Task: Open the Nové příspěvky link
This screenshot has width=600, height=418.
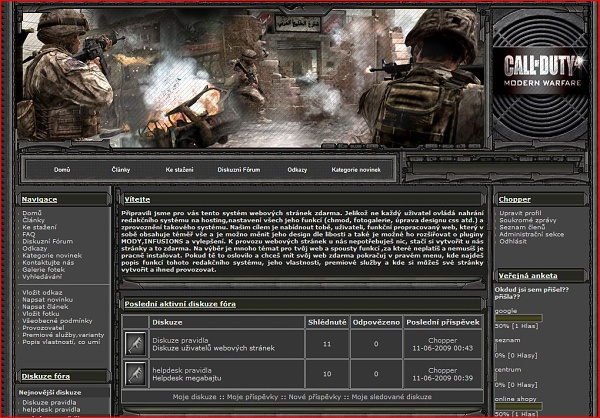Action: tap(315, 397)
